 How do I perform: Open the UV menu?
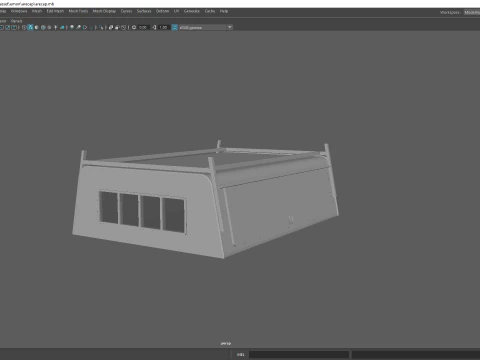(x=176, y=11)
